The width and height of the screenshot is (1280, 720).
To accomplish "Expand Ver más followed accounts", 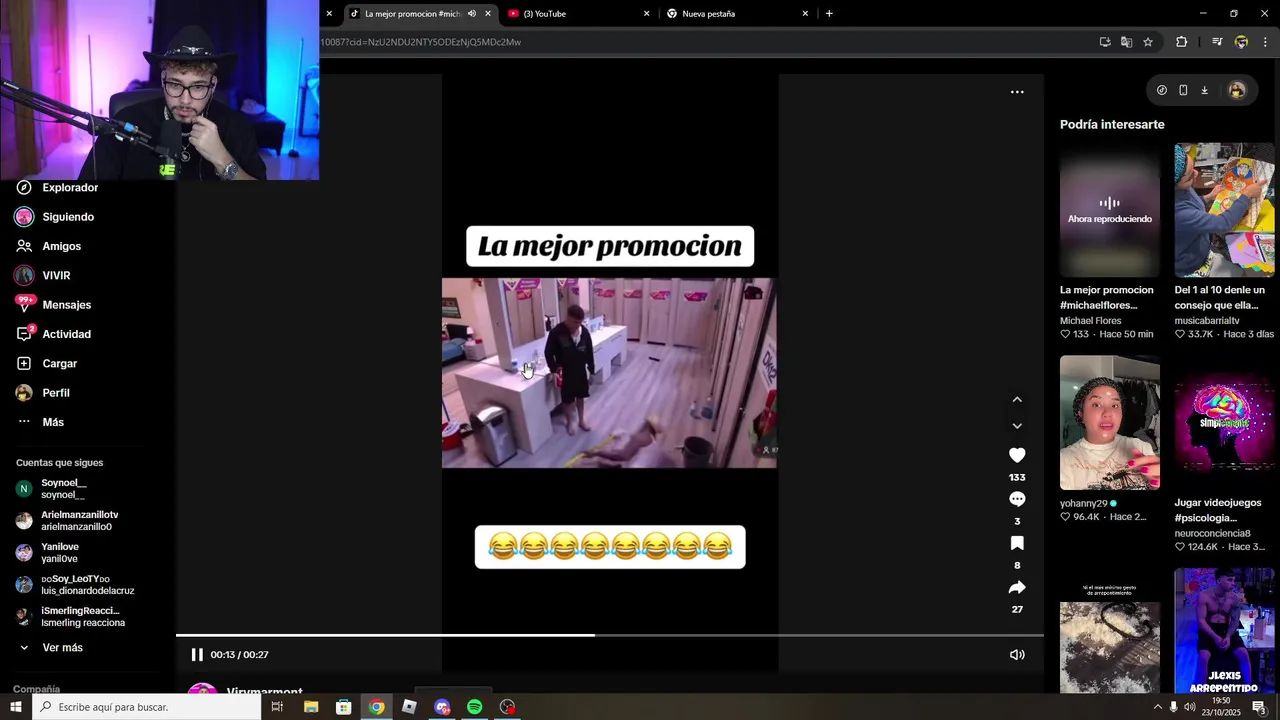I will point(50,648).
